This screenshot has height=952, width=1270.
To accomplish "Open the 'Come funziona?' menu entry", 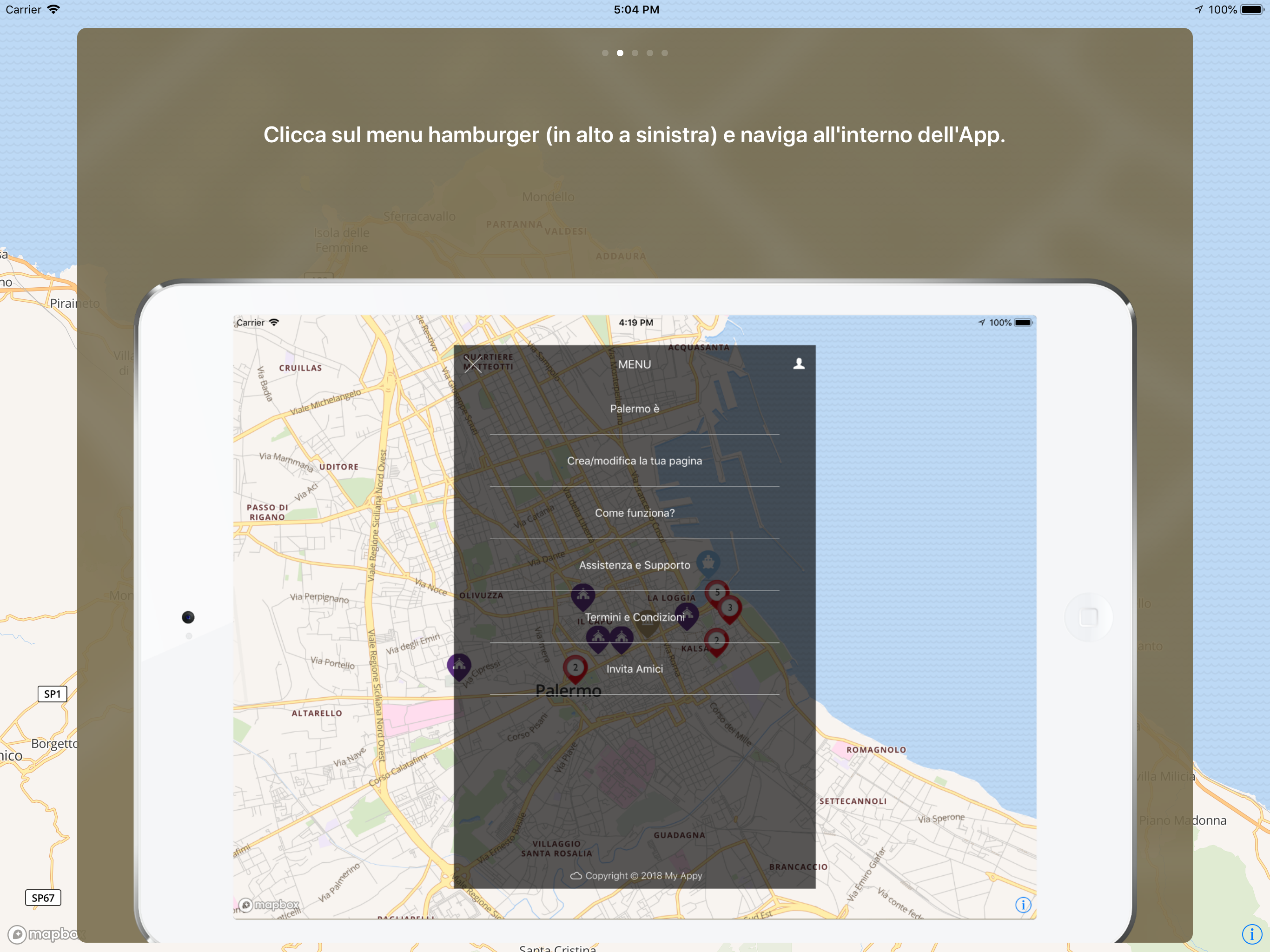I will 635,513.
